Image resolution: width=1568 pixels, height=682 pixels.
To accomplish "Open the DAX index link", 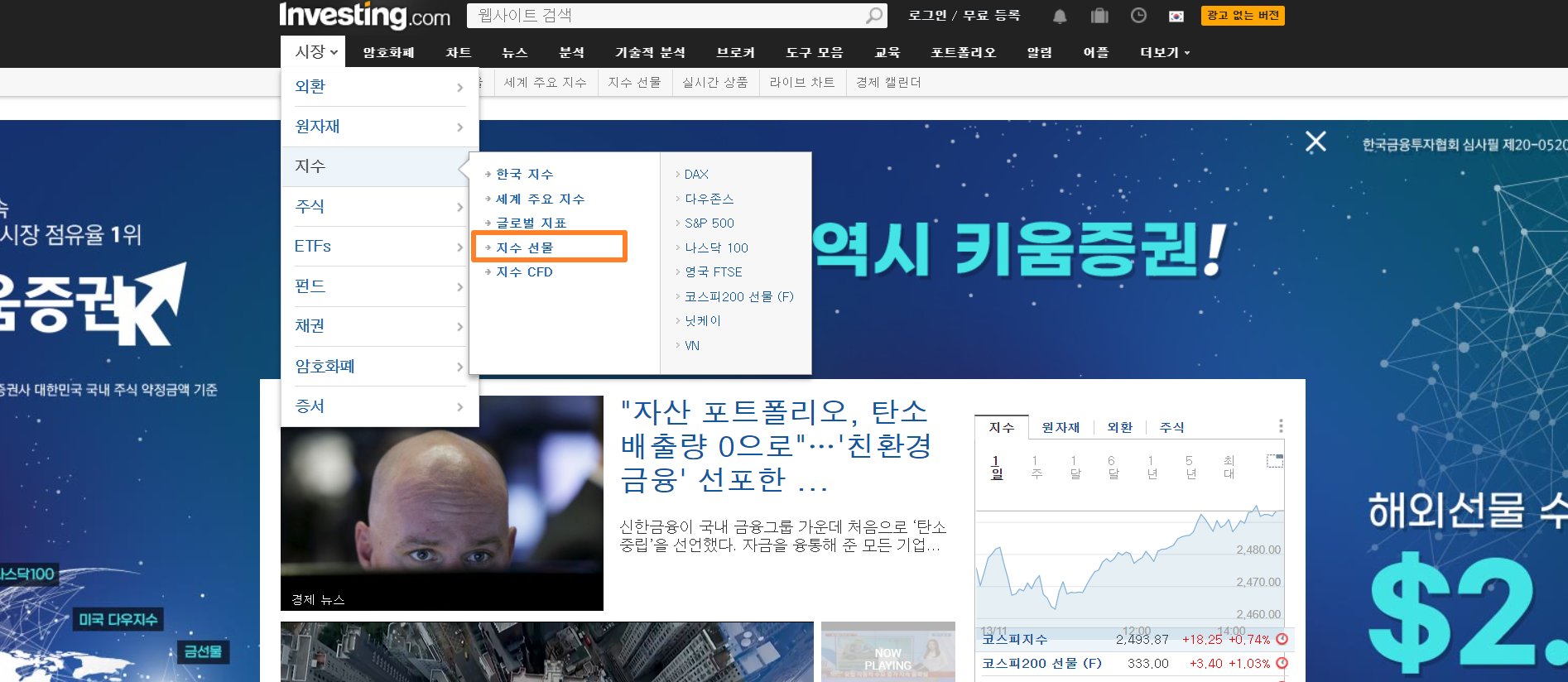I will (x=696, y=174).
